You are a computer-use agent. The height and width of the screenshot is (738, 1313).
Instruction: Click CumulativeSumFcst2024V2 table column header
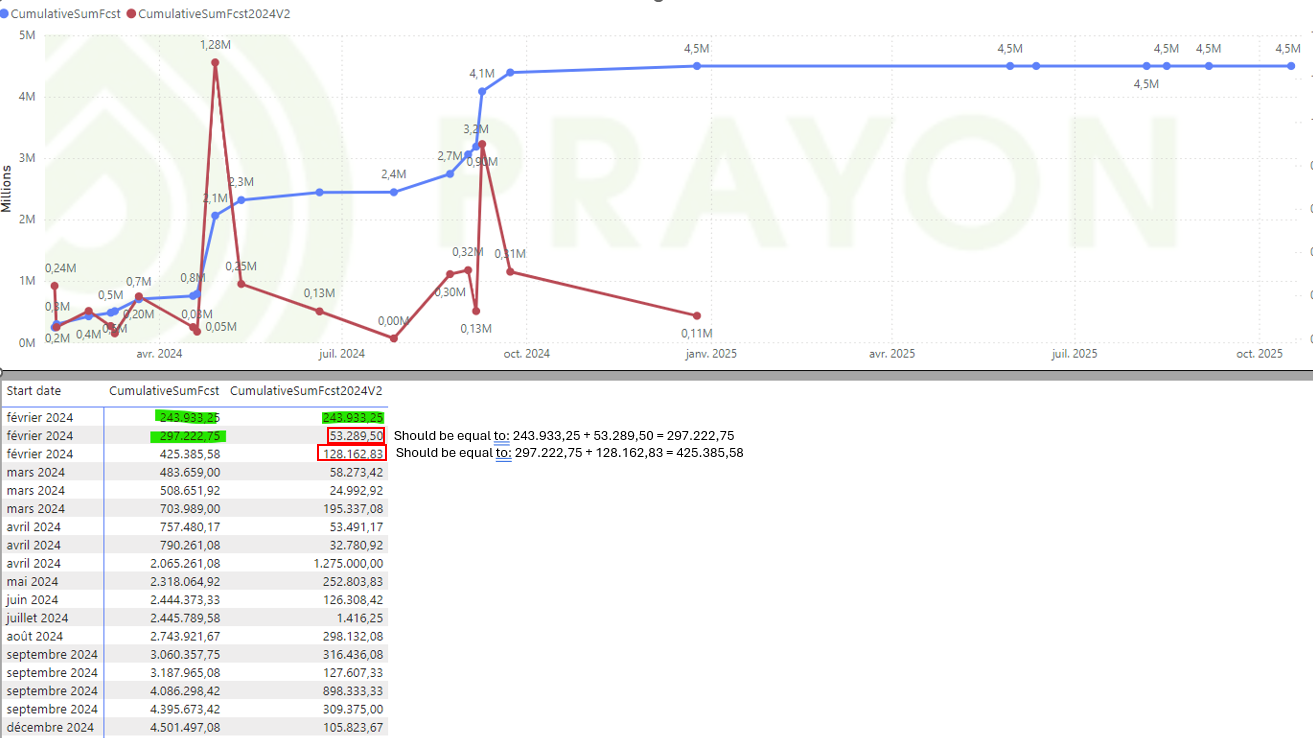(306, 391)
